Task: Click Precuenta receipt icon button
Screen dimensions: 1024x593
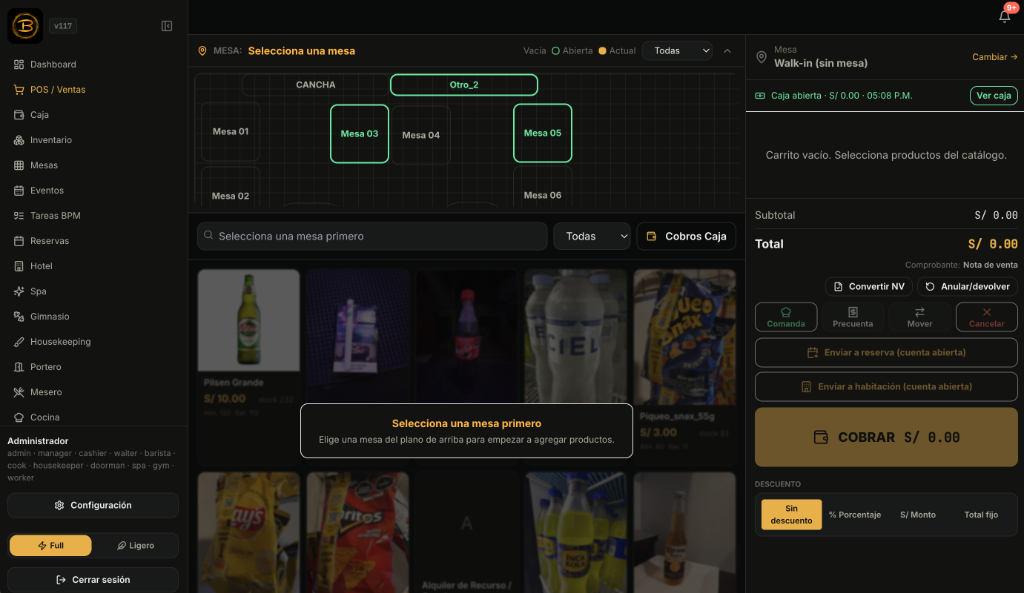Action: (x=852, y=317)
